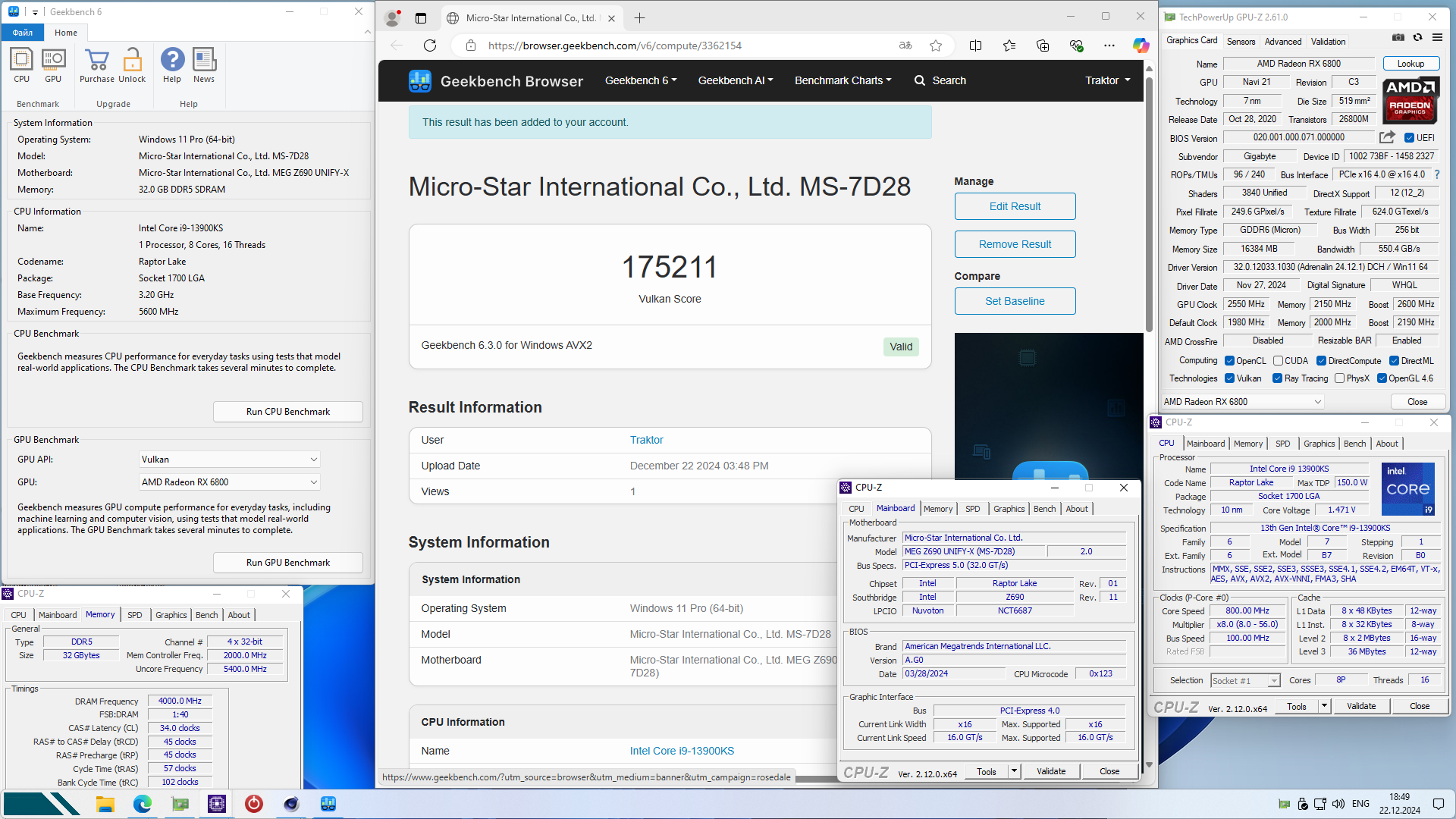Open the browser profile avatar icon
The width and height of the screenshot is (1456, 819).
[x=393, y=17]
